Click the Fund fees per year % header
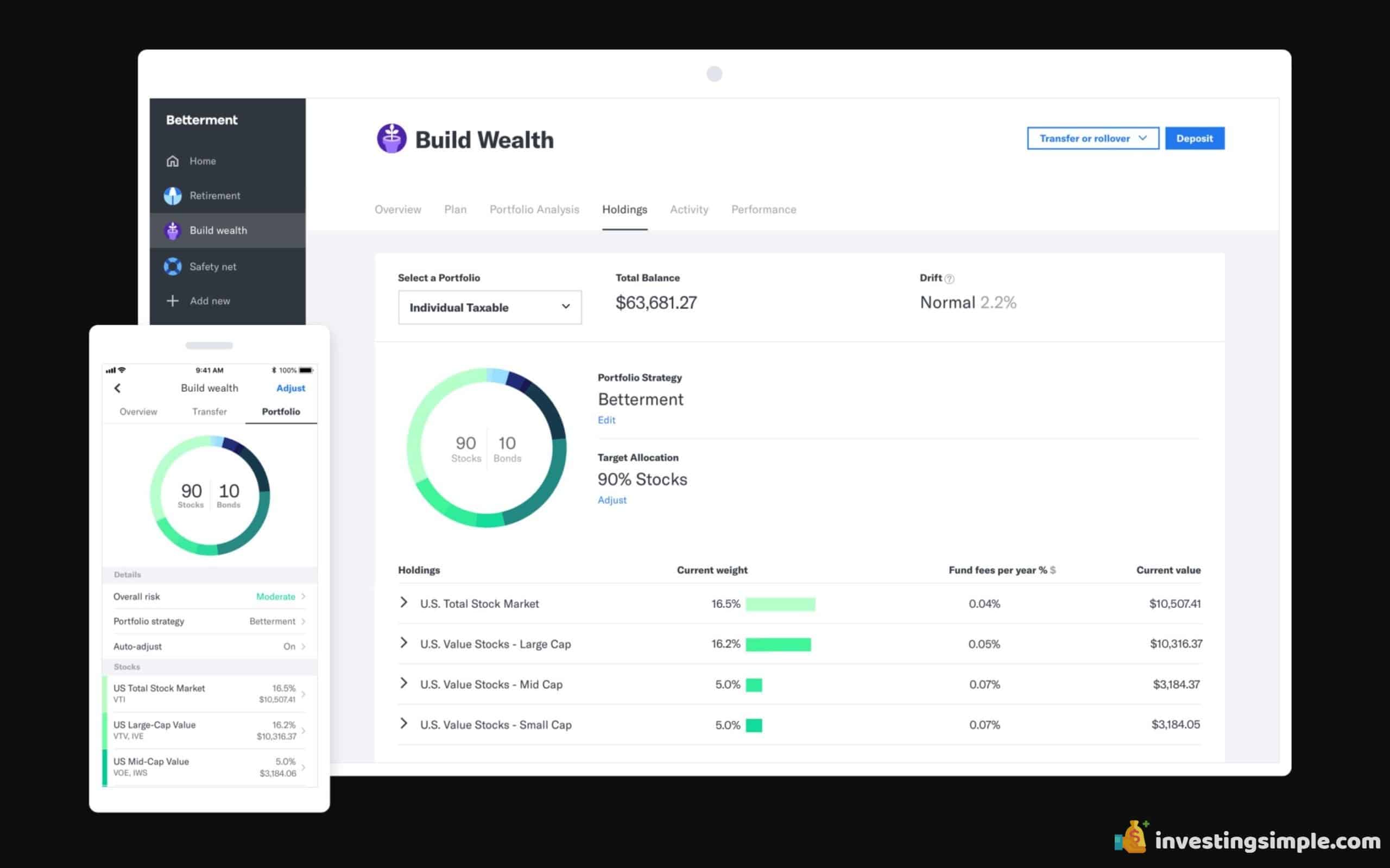 point(998,570)
